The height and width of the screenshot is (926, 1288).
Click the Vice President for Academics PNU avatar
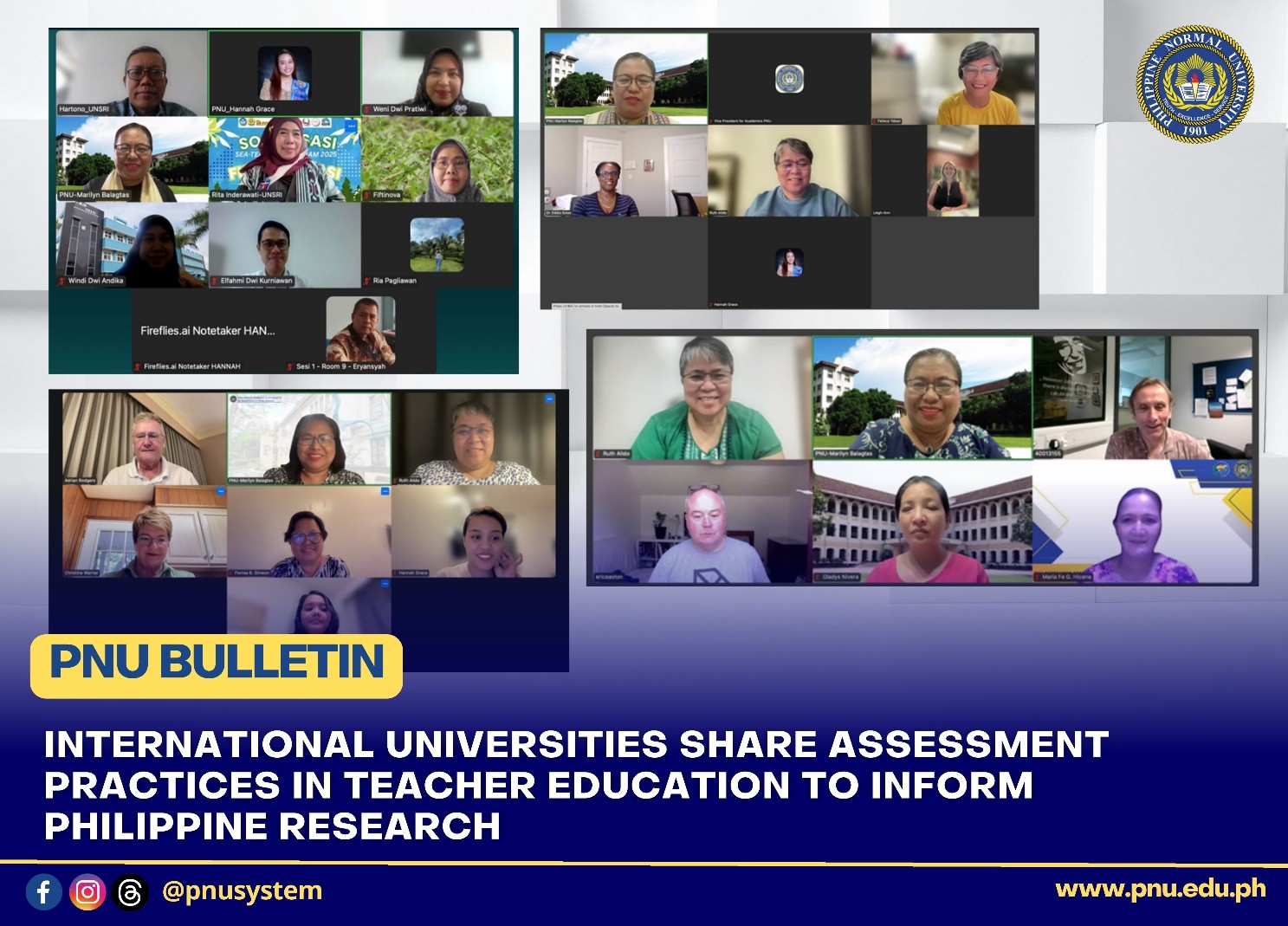788,79
